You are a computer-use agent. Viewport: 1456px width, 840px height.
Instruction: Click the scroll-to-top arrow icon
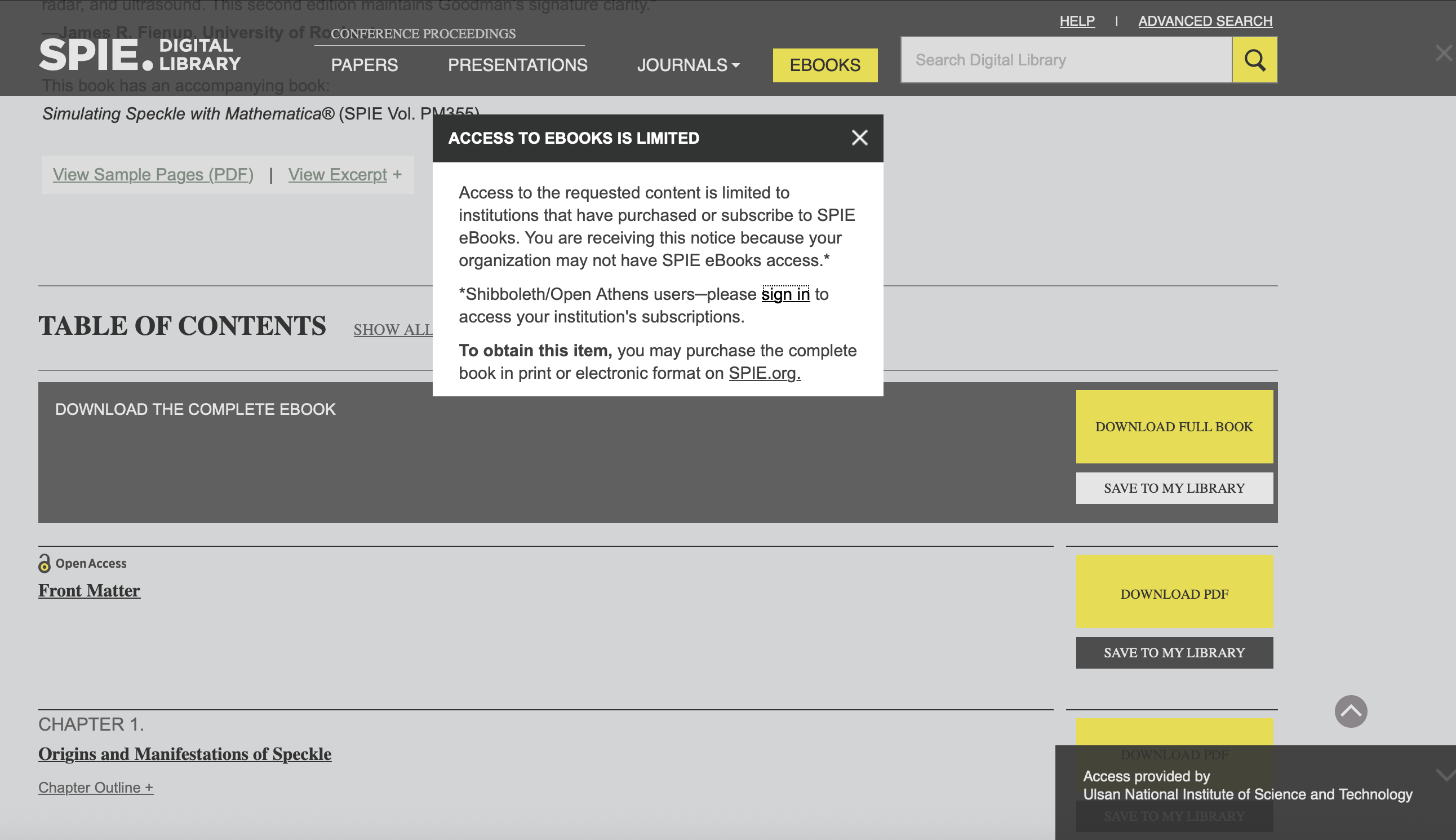click(1351, 711)
